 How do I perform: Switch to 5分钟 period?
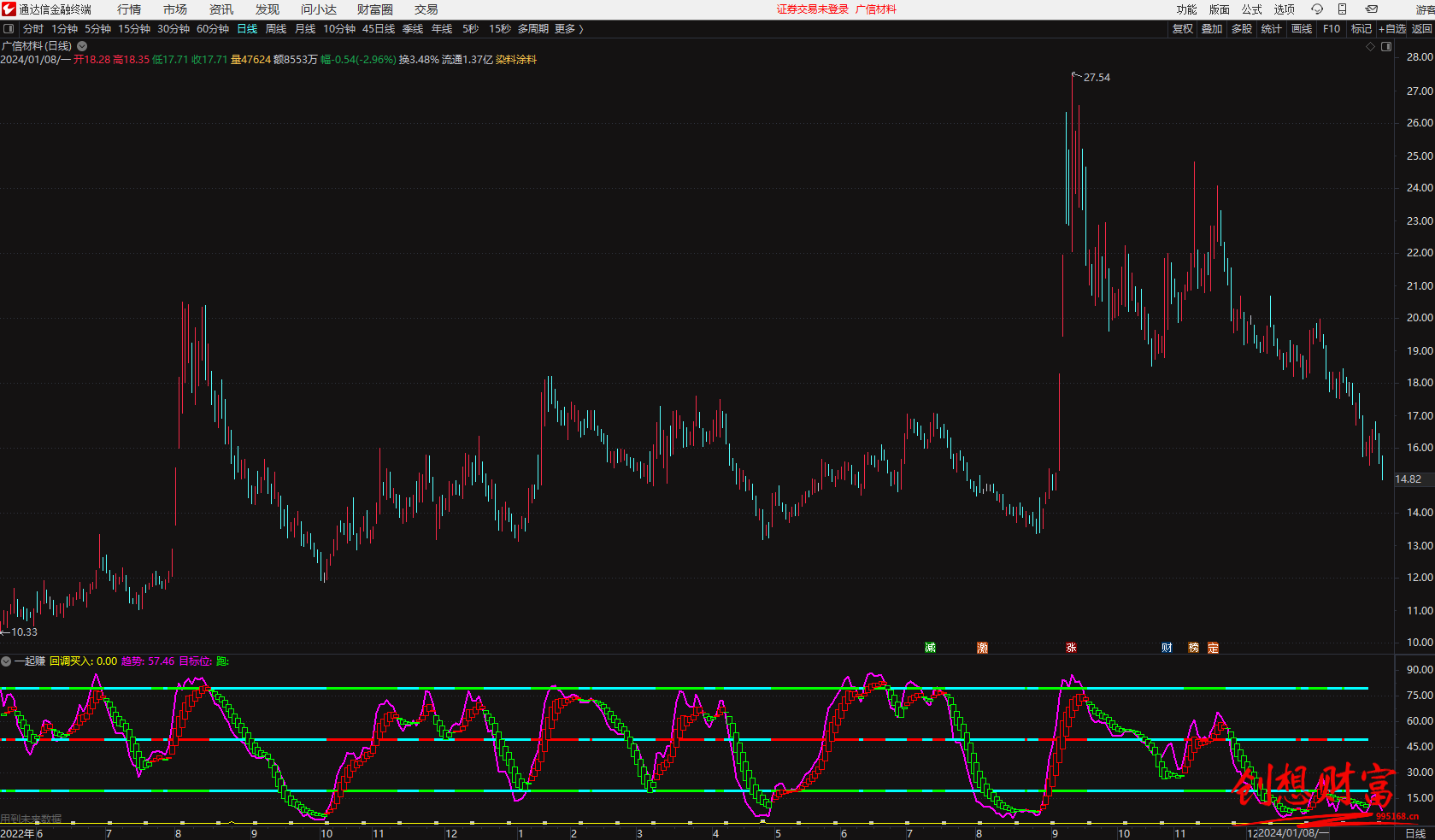[98, 29]
